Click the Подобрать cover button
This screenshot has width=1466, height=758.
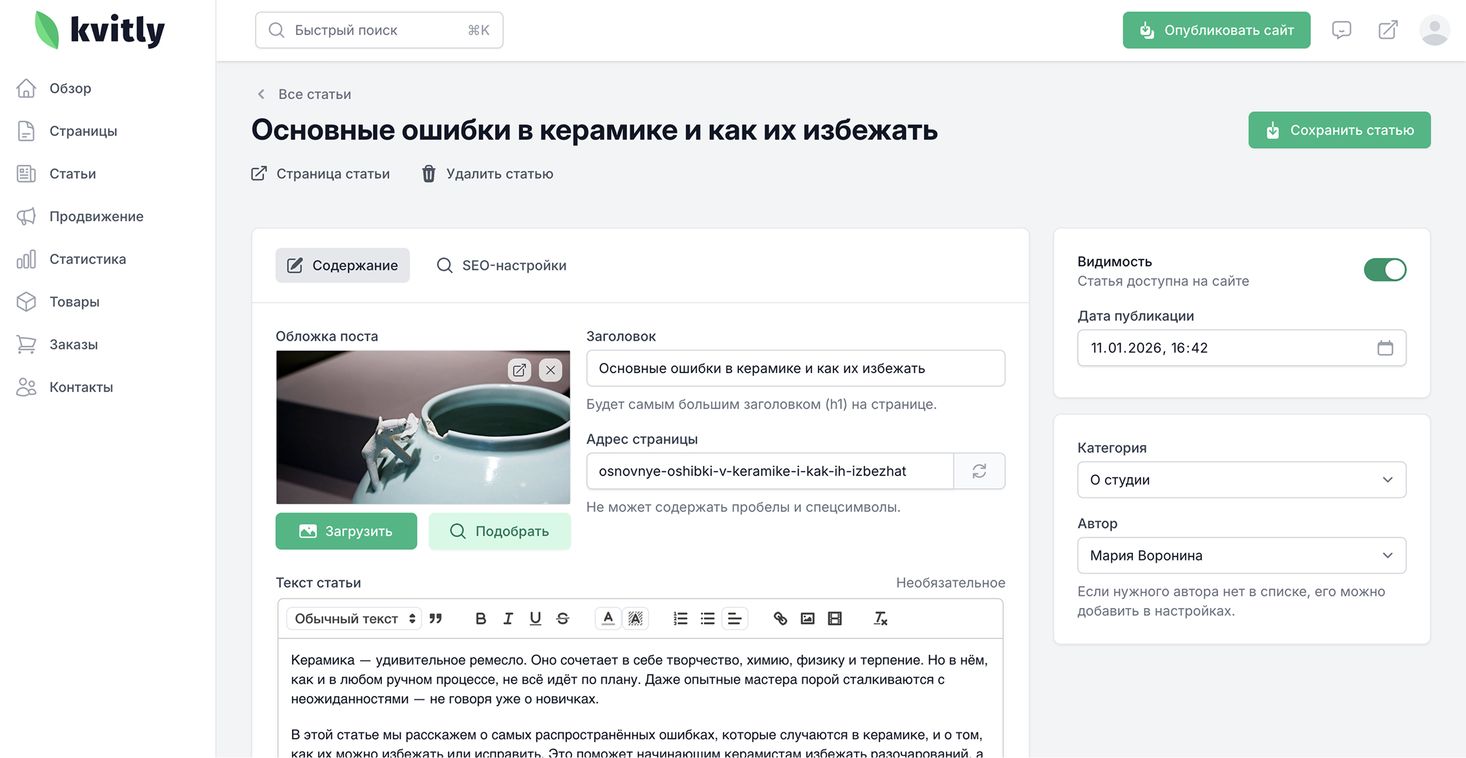pyautogui.click(x=500, y=531)
